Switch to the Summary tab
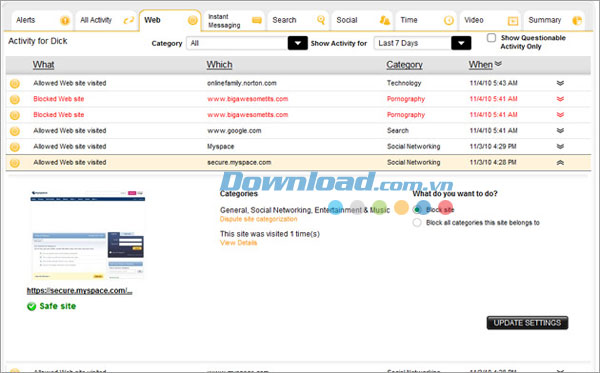600x373 pixels. pos(554,20)
